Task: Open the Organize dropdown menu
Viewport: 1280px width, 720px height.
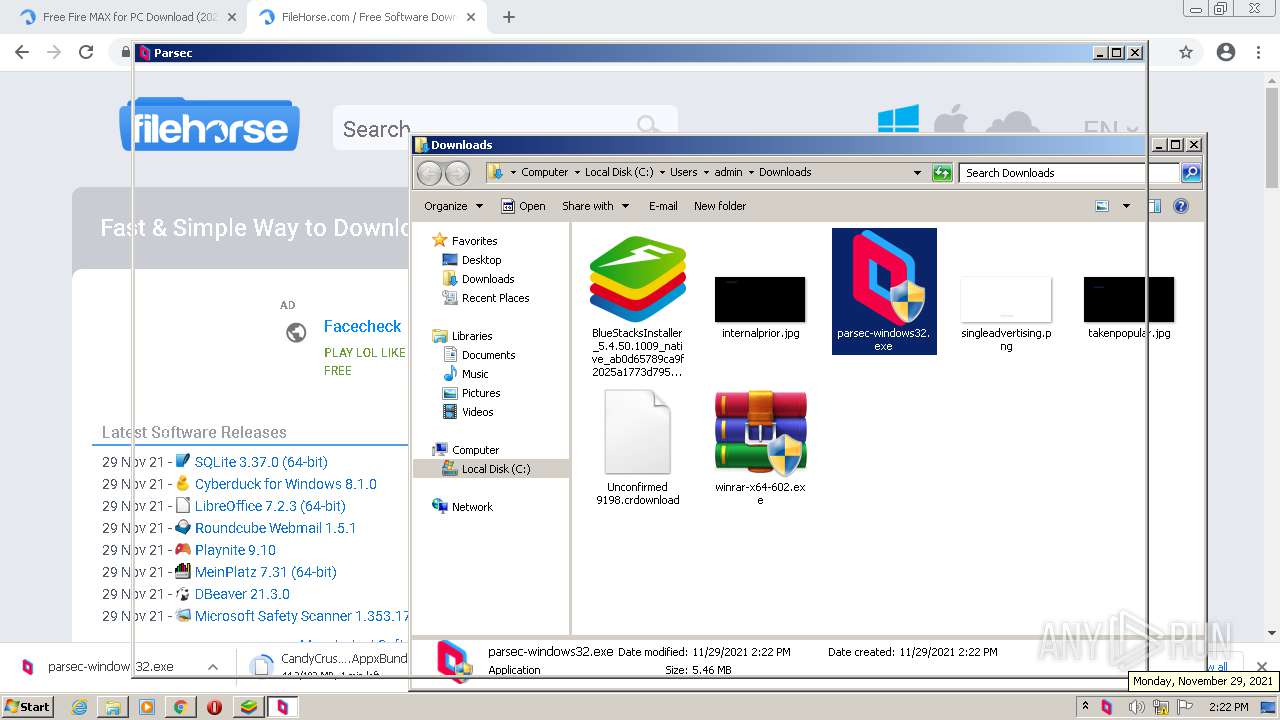Action: click(453, 206)
